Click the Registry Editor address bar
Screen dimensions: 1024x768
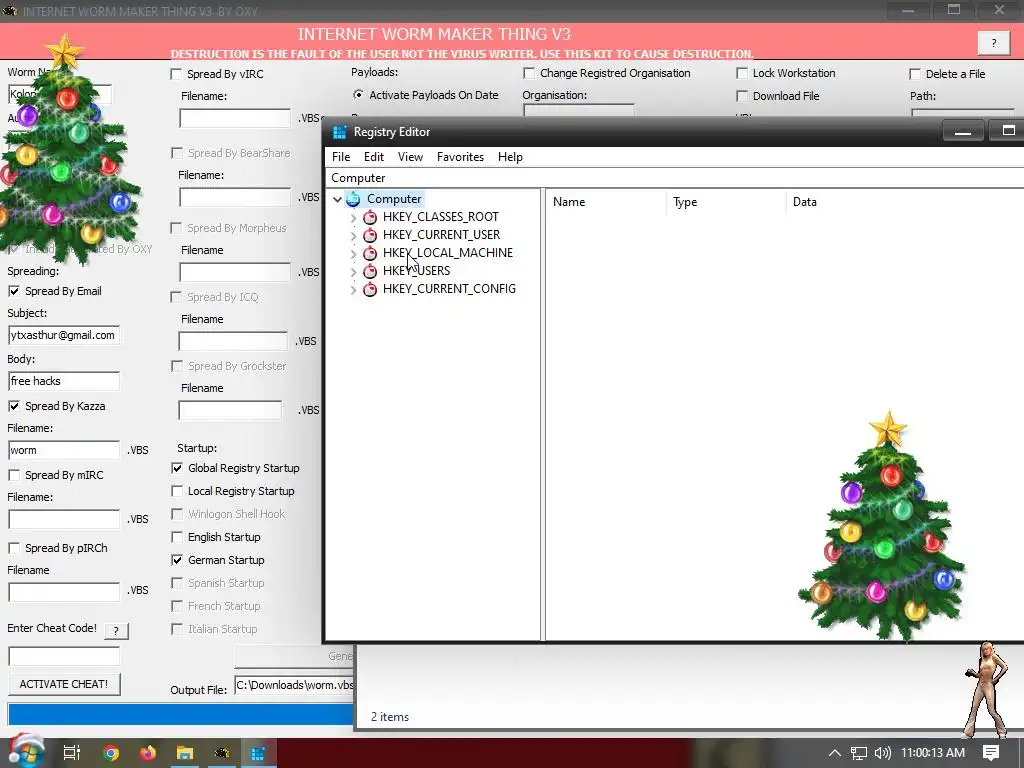pos(674,178)
